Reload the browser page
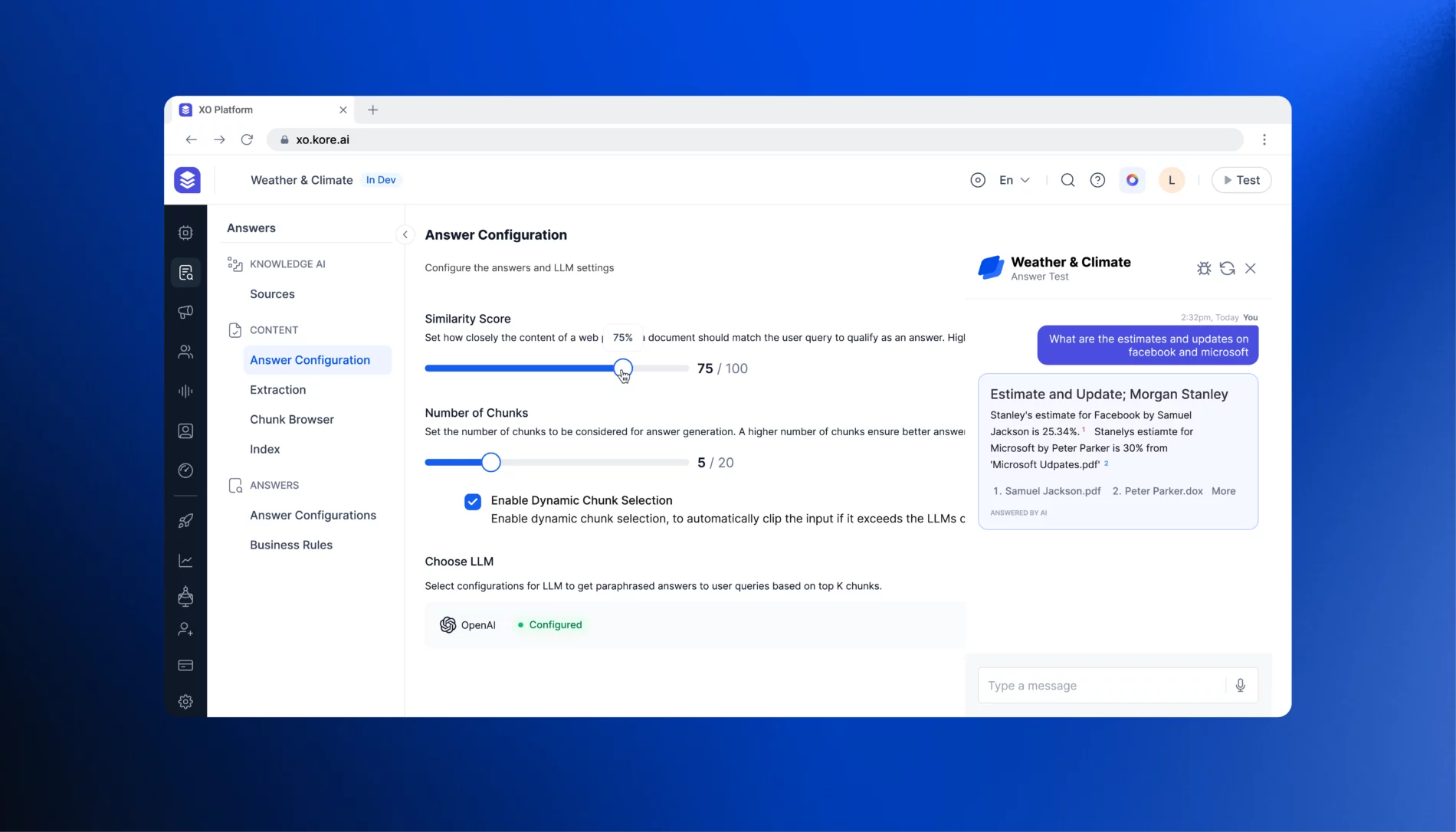The width and height of the screenshot is (1456, 832). click(247, 139)
